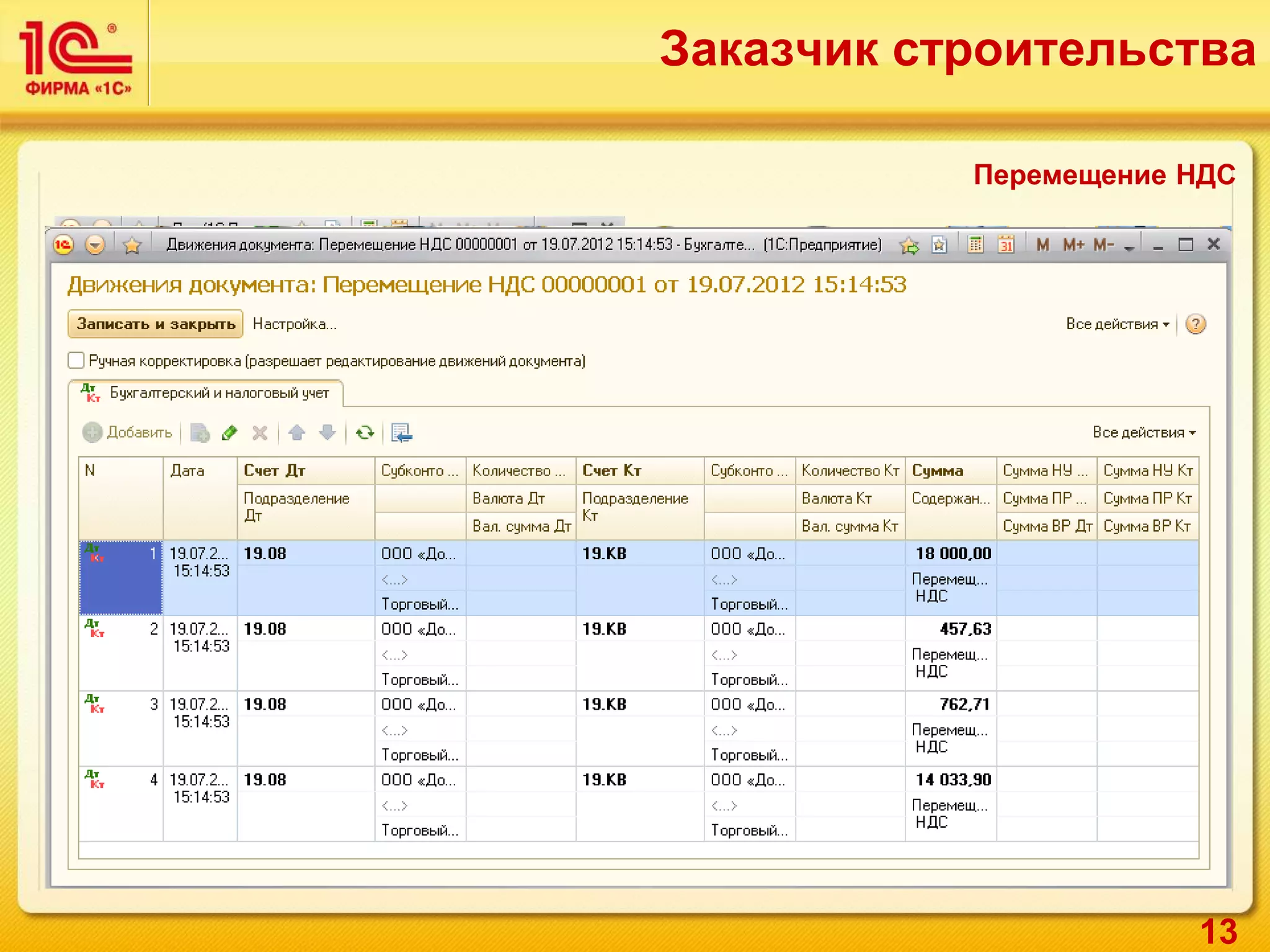Click the Настройка... menu item

pyautogui.click(x=294, y=324)
